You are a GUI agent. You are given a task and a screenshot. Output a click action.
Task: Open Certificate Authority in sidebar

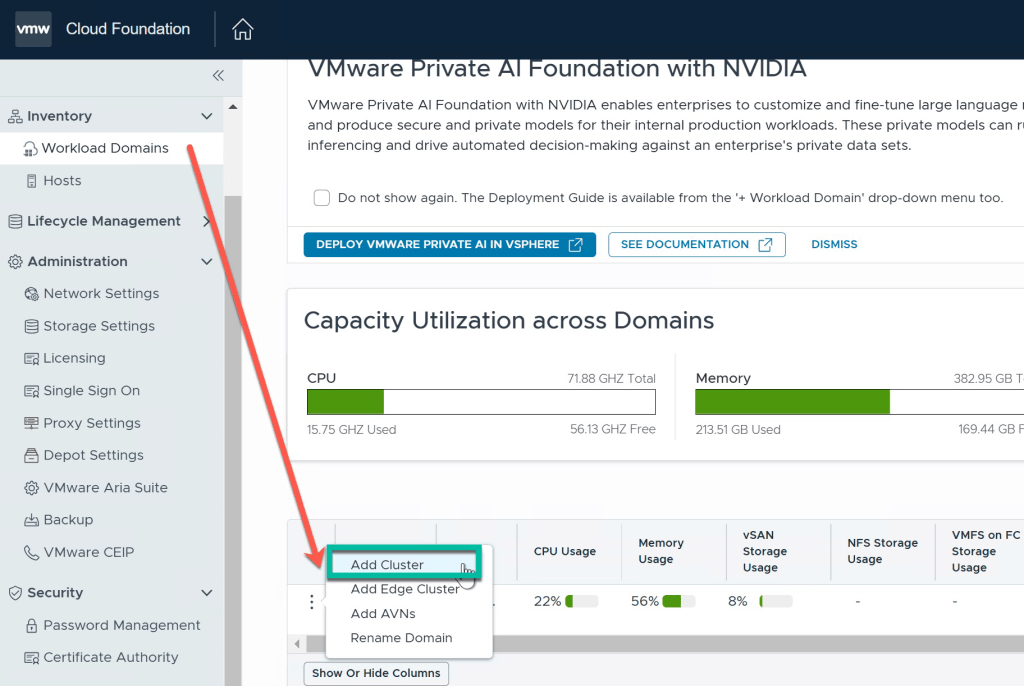pyautogui.click(x=110, y=657)
